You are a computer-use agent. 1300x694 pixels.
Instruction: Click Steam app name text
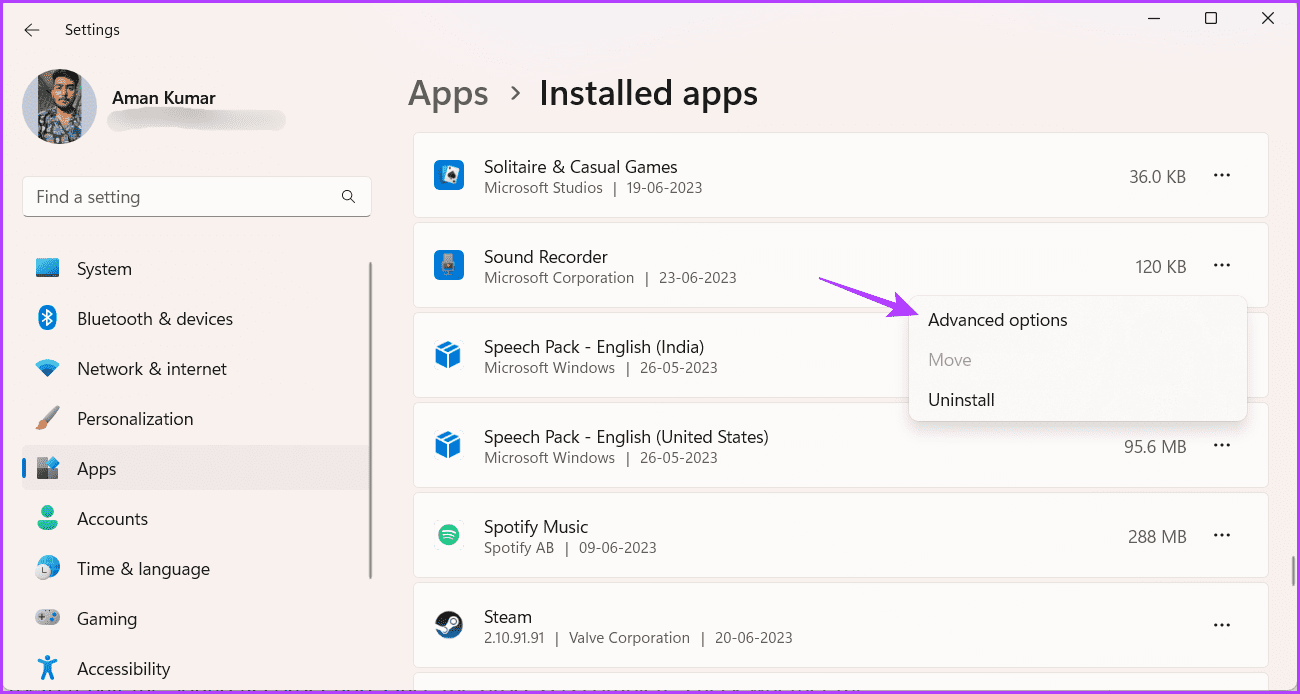508,617
